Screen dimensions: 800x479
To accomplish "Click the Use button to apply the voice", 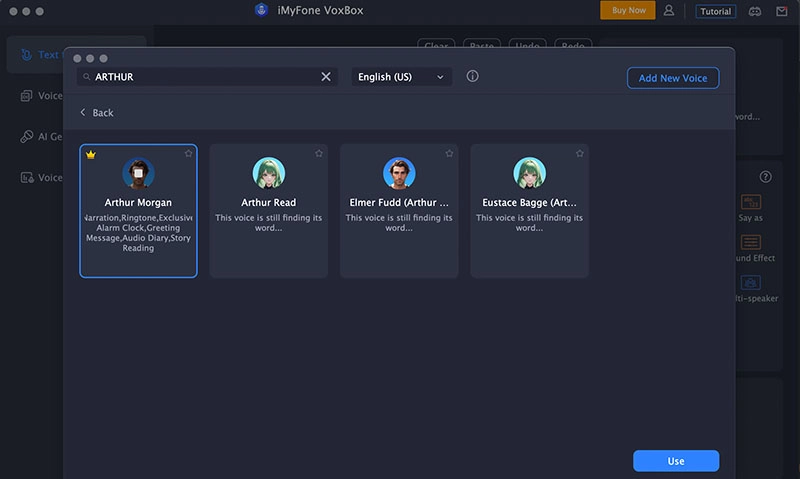I will click(x=676, y=461).
